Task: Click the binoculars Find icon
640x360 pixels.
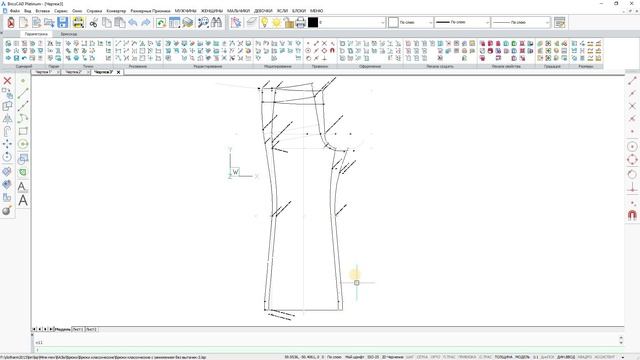Action: pos(216,22)
